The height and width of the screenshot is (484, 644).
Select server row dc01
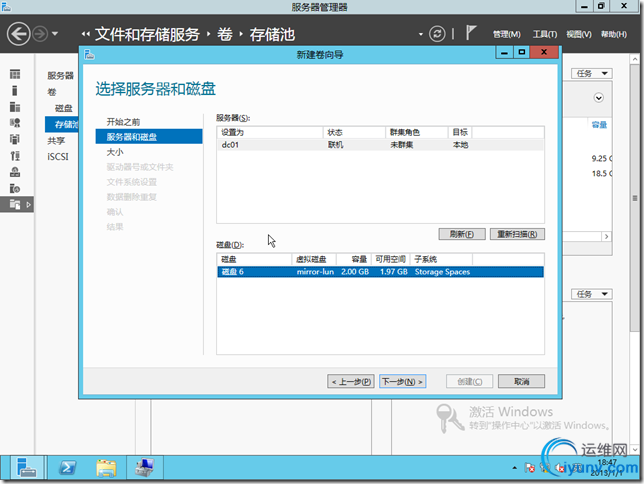click(x=380, y=145)
